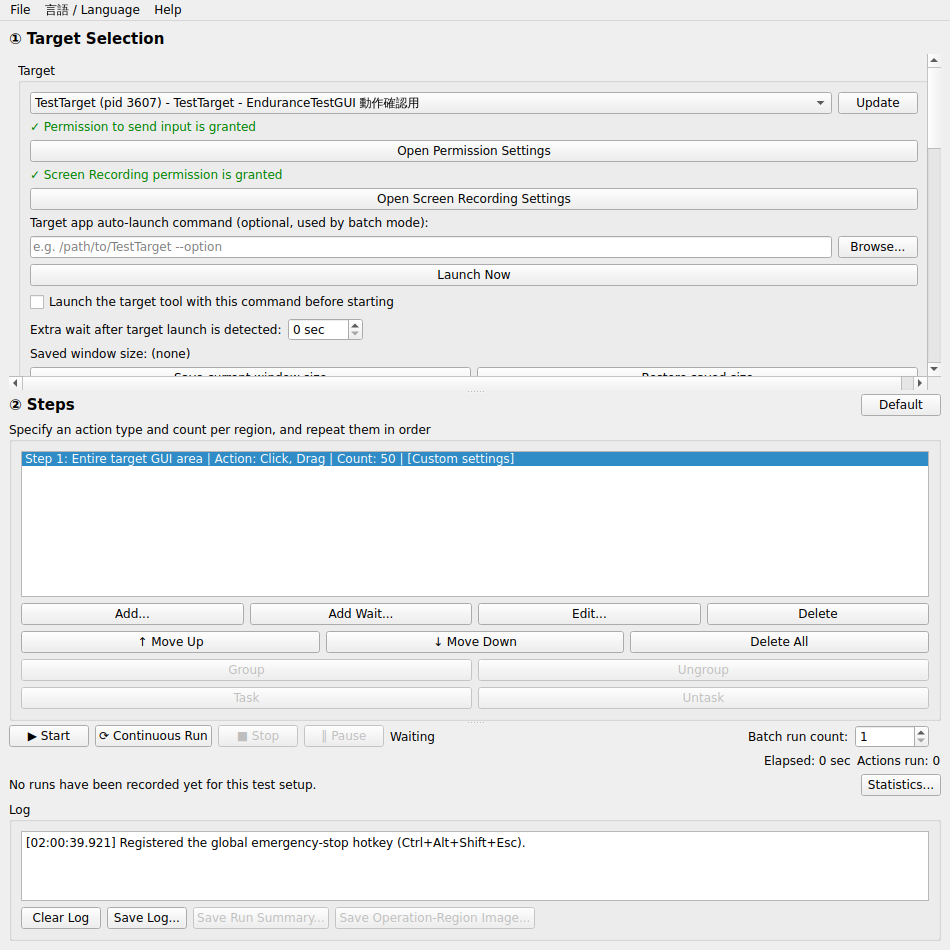Increase extra wait seconds with up arrow
Screen dimensions: 950x950
pyautogui.click(x=355, y=325)
